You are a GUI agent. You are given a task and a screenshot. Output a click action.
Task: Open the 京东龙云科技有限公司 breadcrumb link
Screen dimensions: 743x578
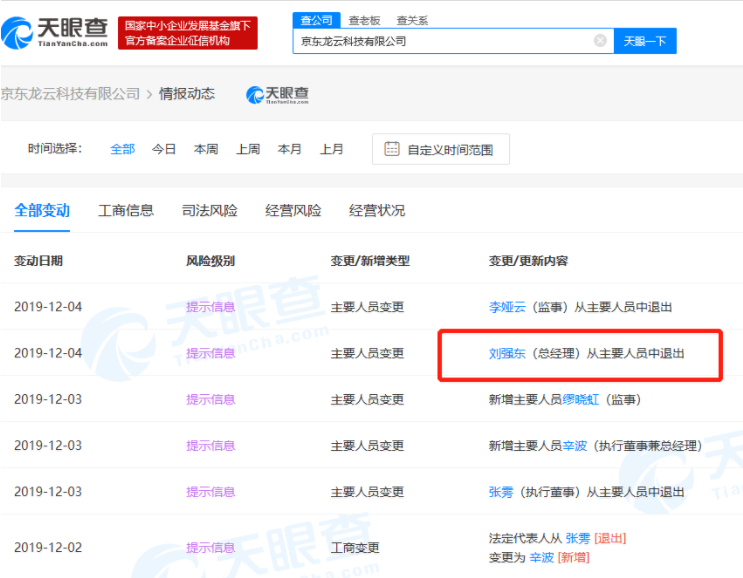pyautogui.click(x=70, y=94)
